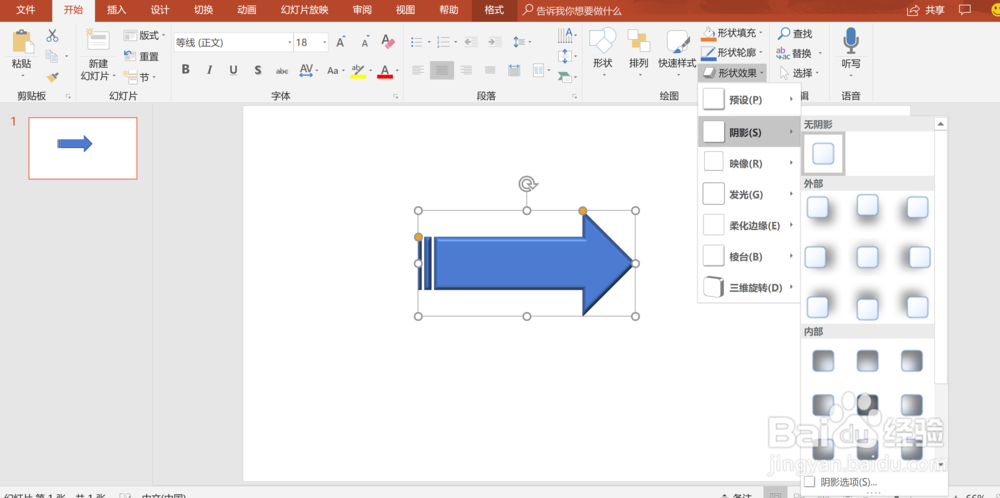Open the File tab

click(x=26, y=10)
